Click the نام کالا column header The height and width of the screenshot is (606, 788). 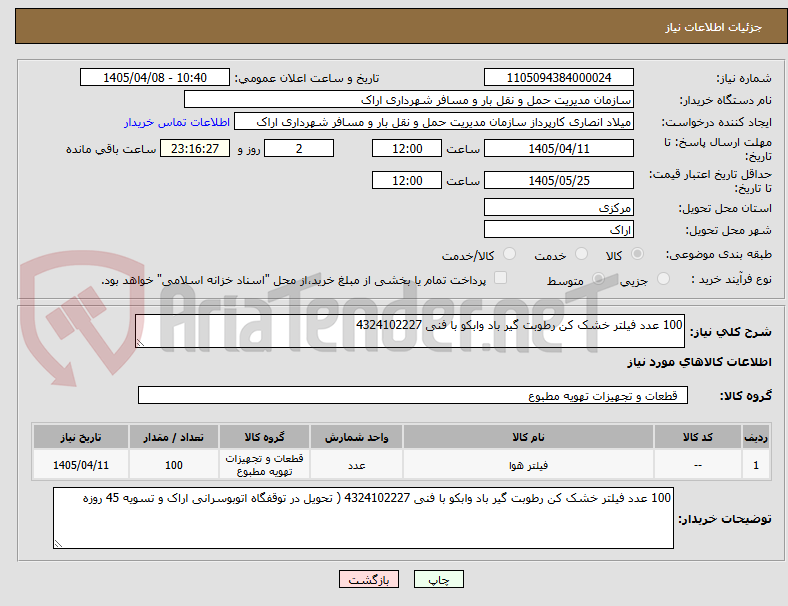(528, 437)
